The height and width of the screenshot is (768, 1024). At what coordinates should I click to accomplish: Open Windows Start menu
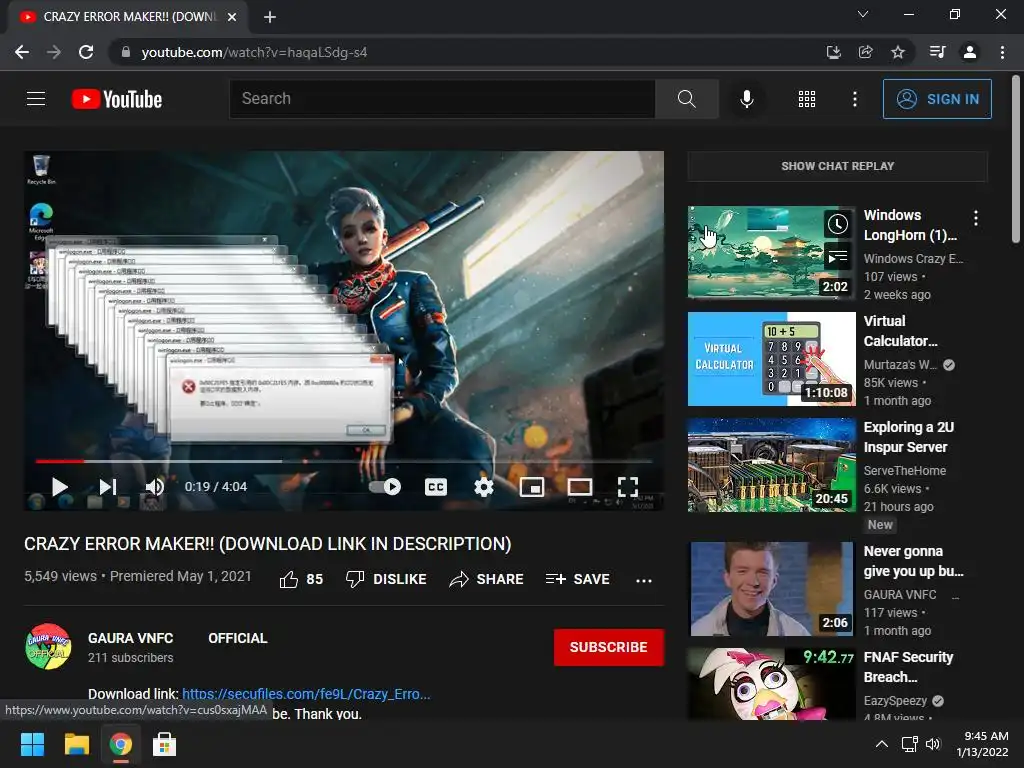click(32, 744)
